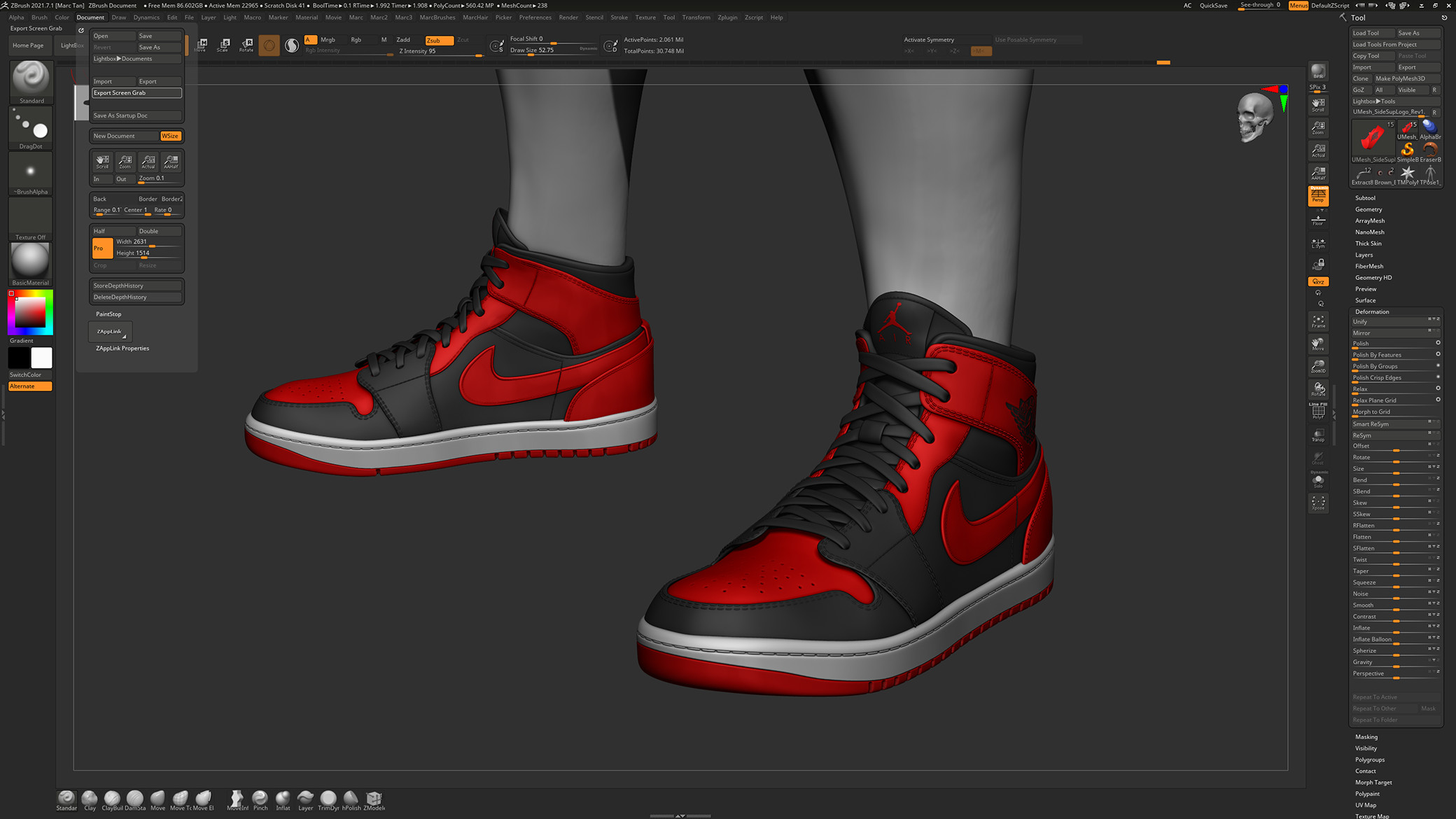
Task: Open the Zplugin menu
Action: pos(727,17)
